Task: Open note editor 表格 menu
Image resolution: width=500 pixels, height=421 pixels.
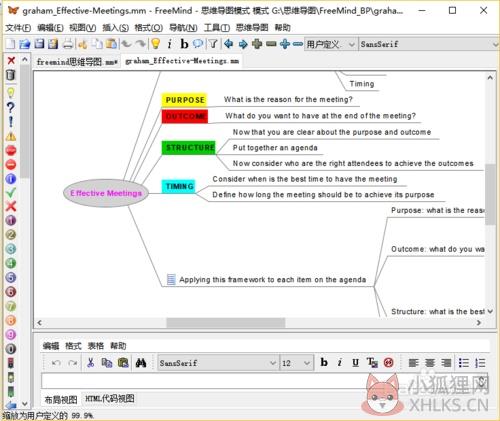Action: (x=96, y=346)
